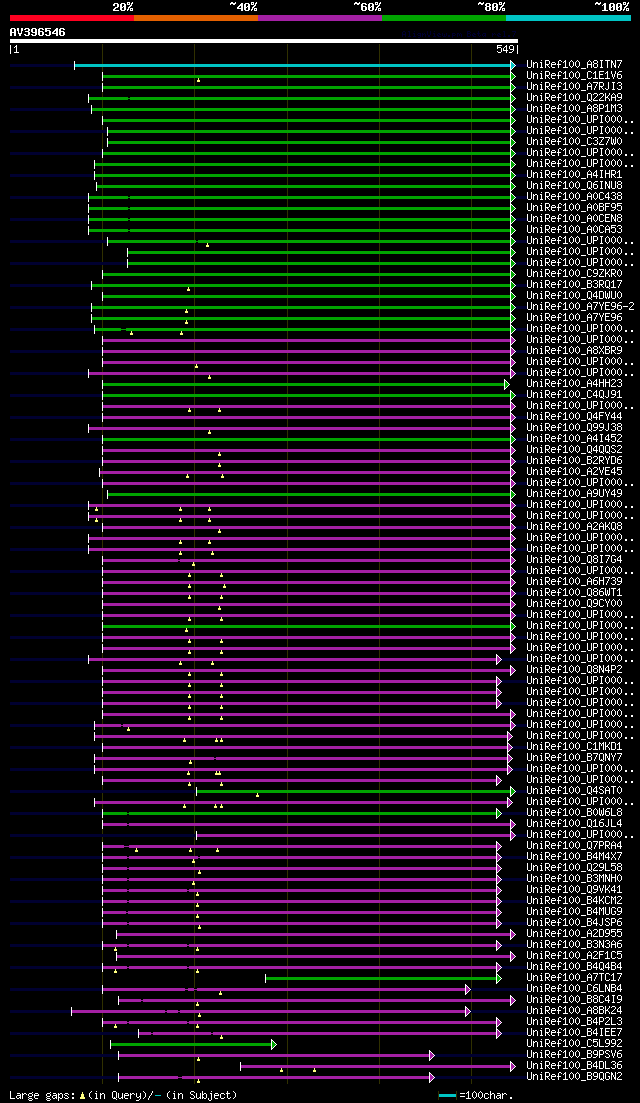Screen dimensions: 640x1103
Task: Open the UniRef100_A8ITN7 hit label
Action: pyautogui.click(x=574, y=65)
